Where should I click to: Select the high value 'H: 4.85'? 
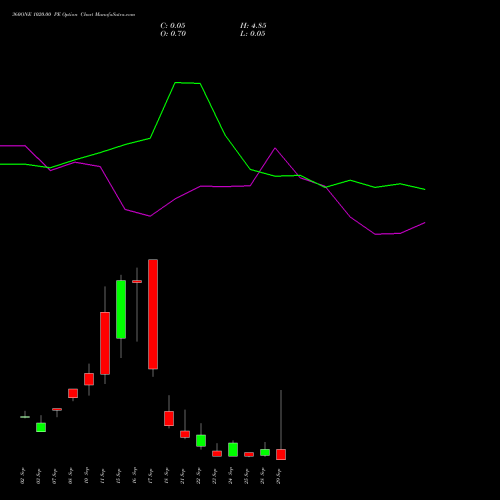(253, 26)
